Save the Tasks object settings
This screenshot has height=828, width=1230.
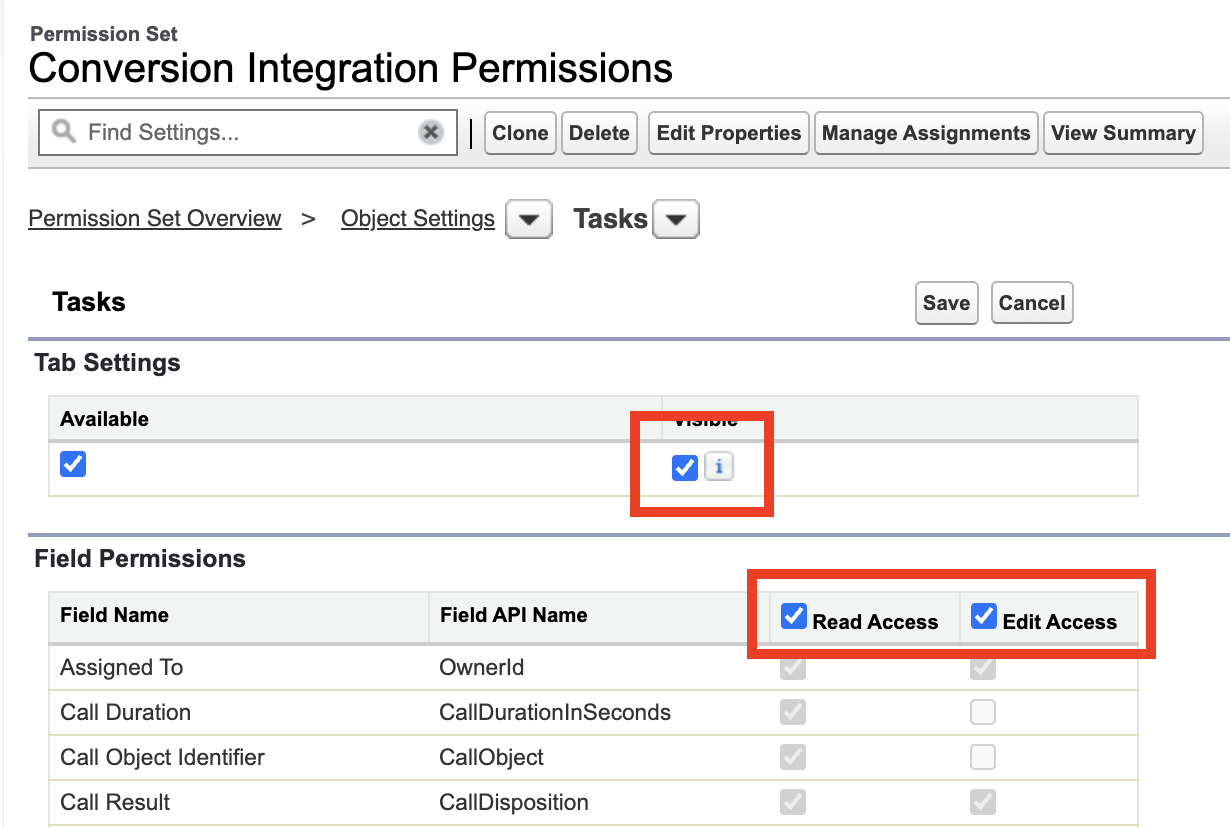tap(946, 303)
